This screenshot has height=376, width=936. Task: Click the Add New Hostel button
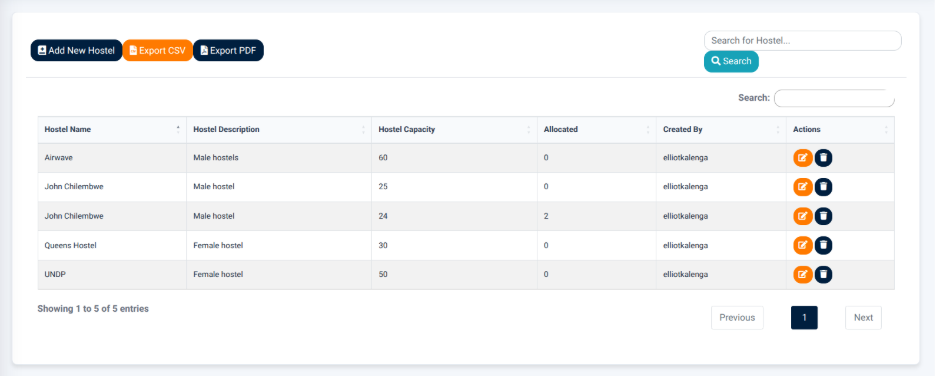(76, 51)
